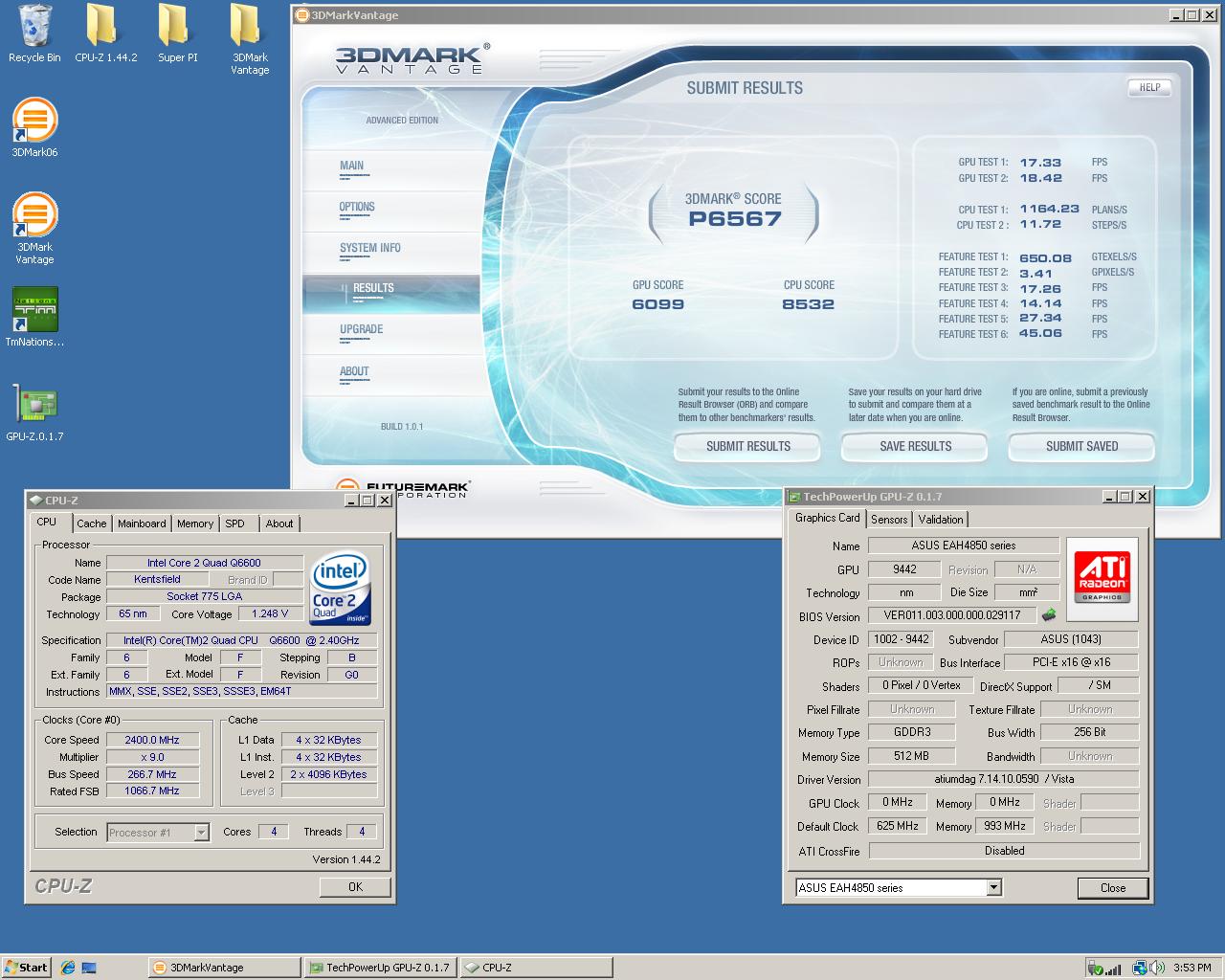The image size is (1225, 980).
Task: Click the taskbar clock showing 3:53 PM
Action: pos(1192,968)
